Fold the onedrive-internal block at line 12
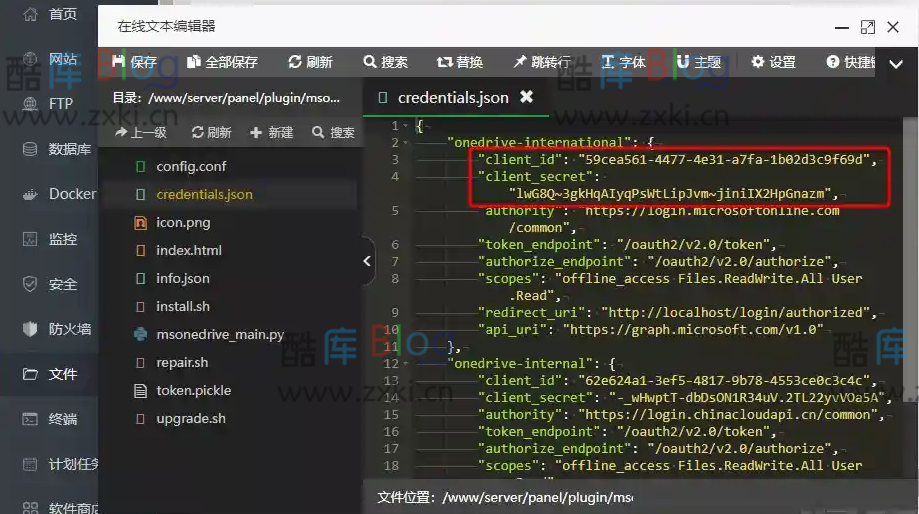The width and height of the screenshot is (919, 514). pos(405,364)
